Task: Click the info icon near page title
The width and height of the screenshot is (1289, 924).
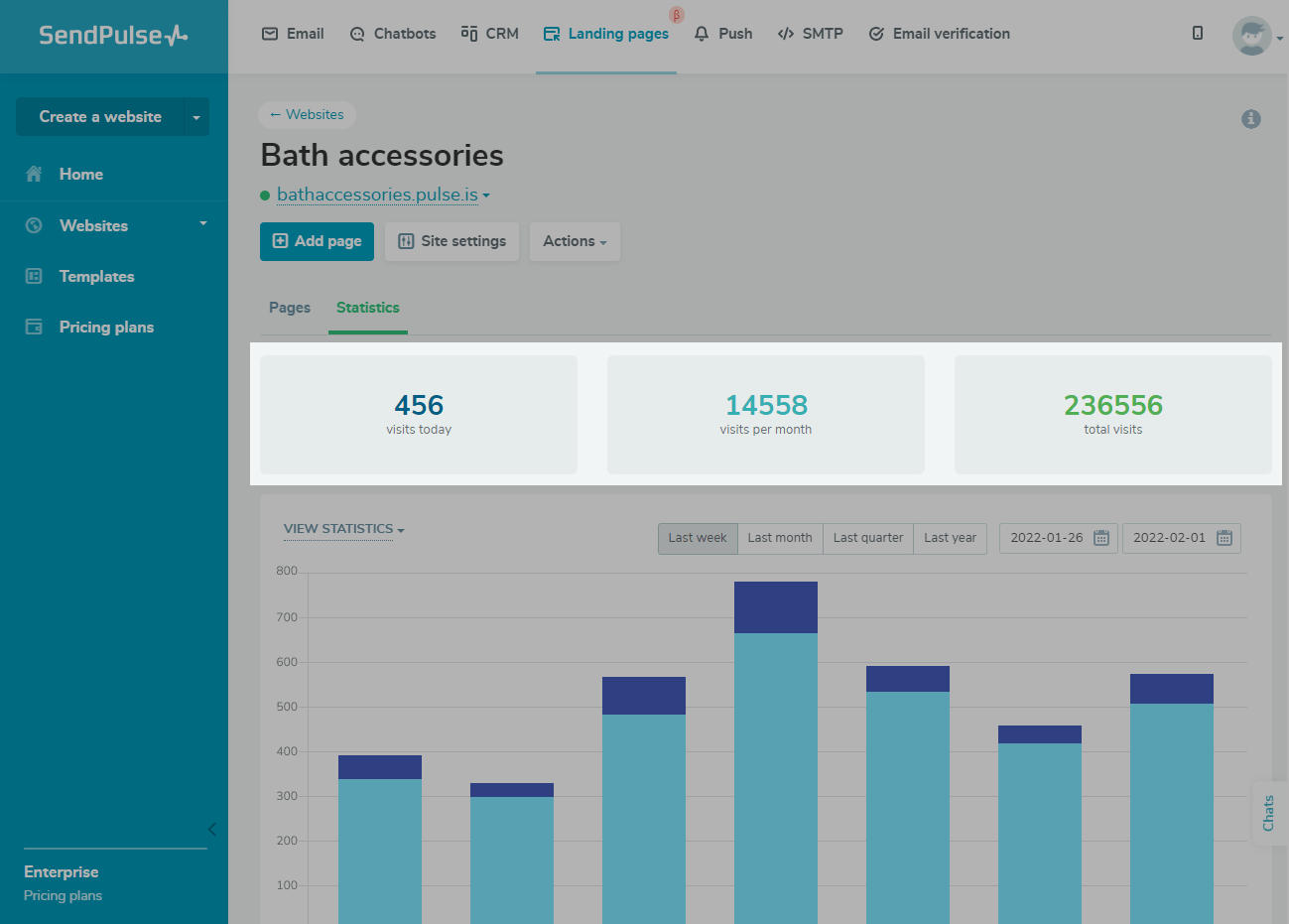Action: click(x=1250, y=119)
